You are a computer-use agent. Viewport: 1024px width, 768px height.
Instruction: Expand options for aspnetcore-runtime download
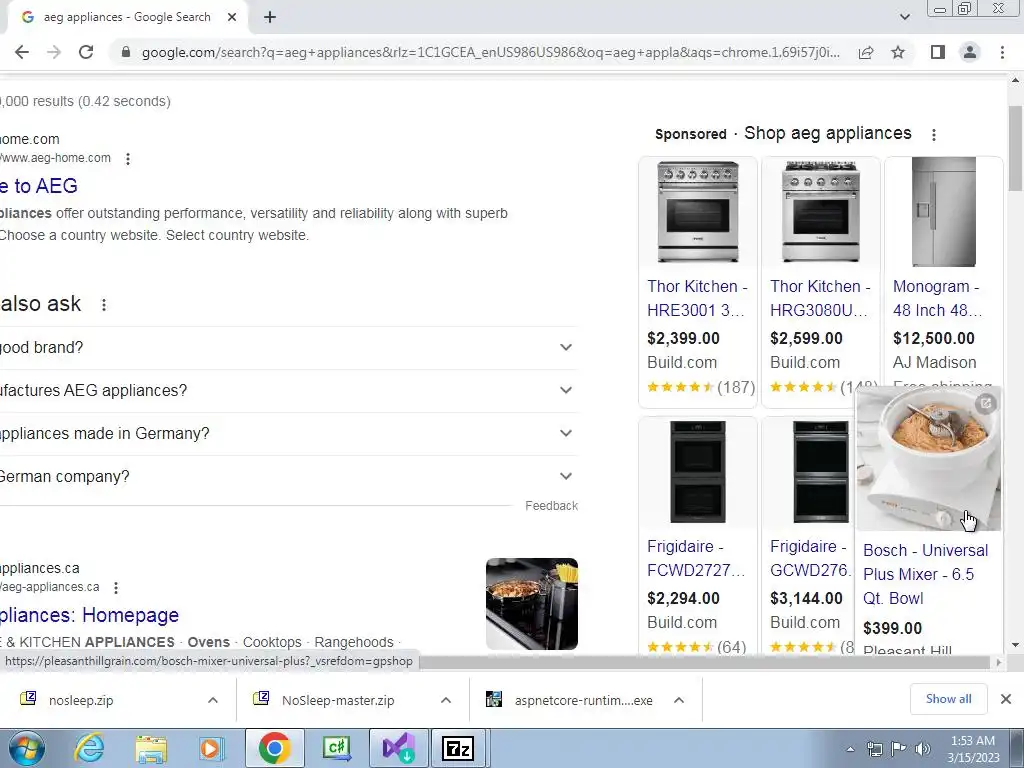(x=679, y=700)
